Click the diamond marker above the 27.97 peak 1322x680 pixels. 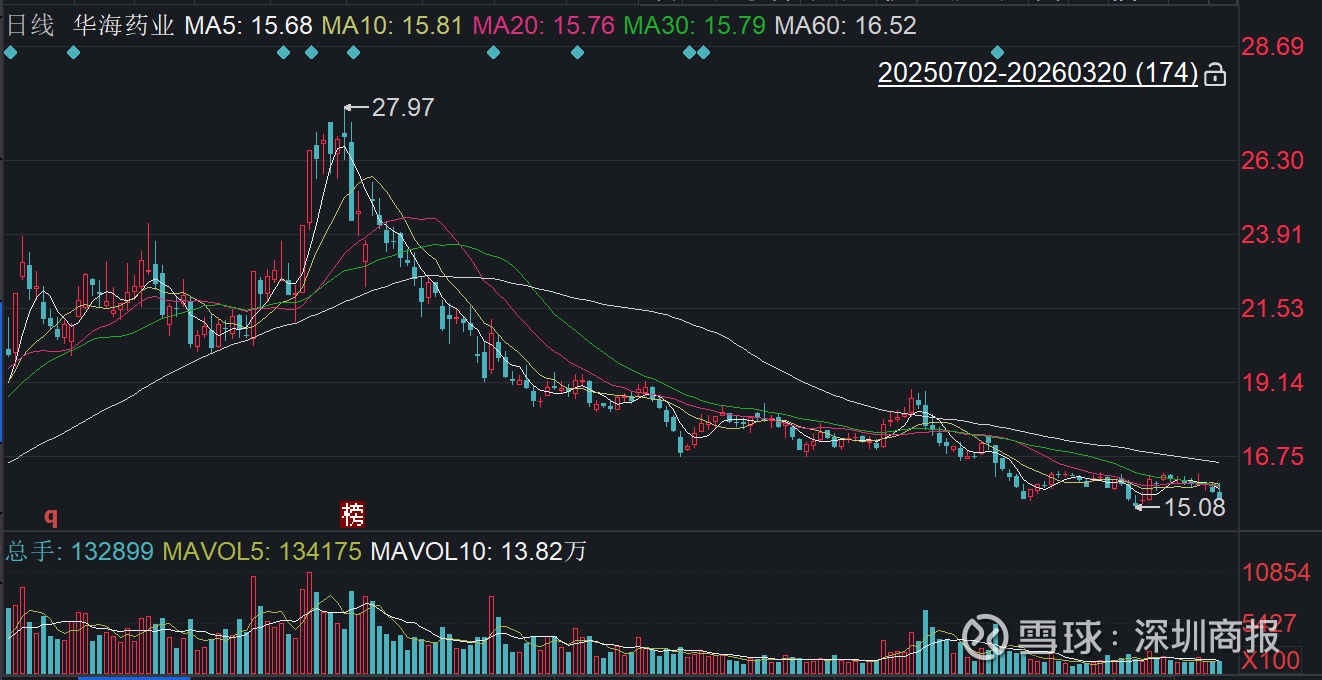(x=353, y=52)
